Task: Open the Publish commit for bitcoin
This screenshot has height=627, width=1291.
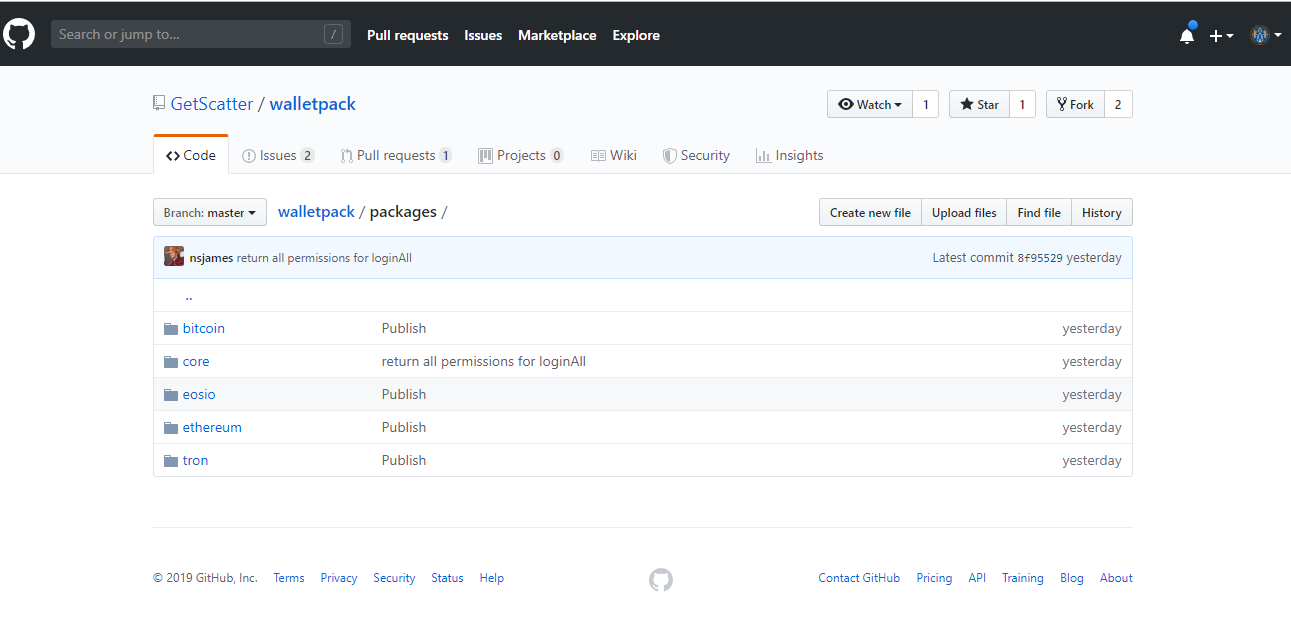Action: [x=404, y=329]
